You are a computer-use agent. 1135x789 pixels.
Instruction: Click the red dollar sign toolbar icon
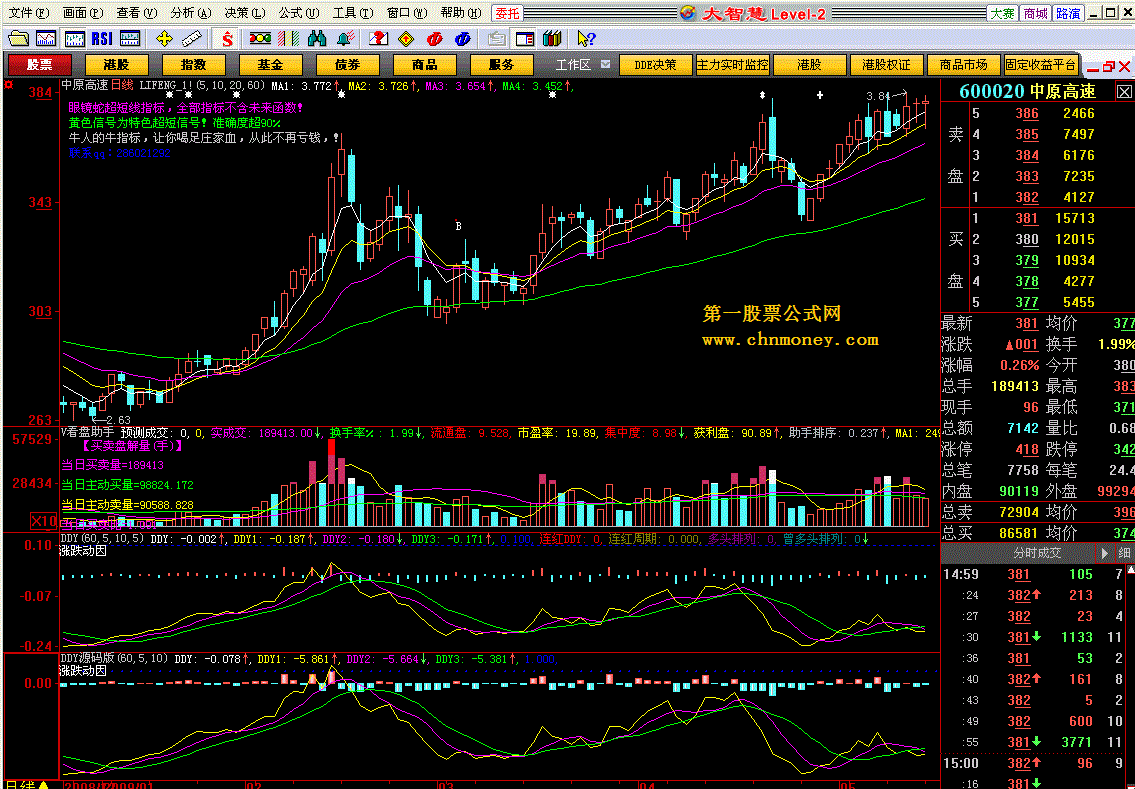point(227,38)
